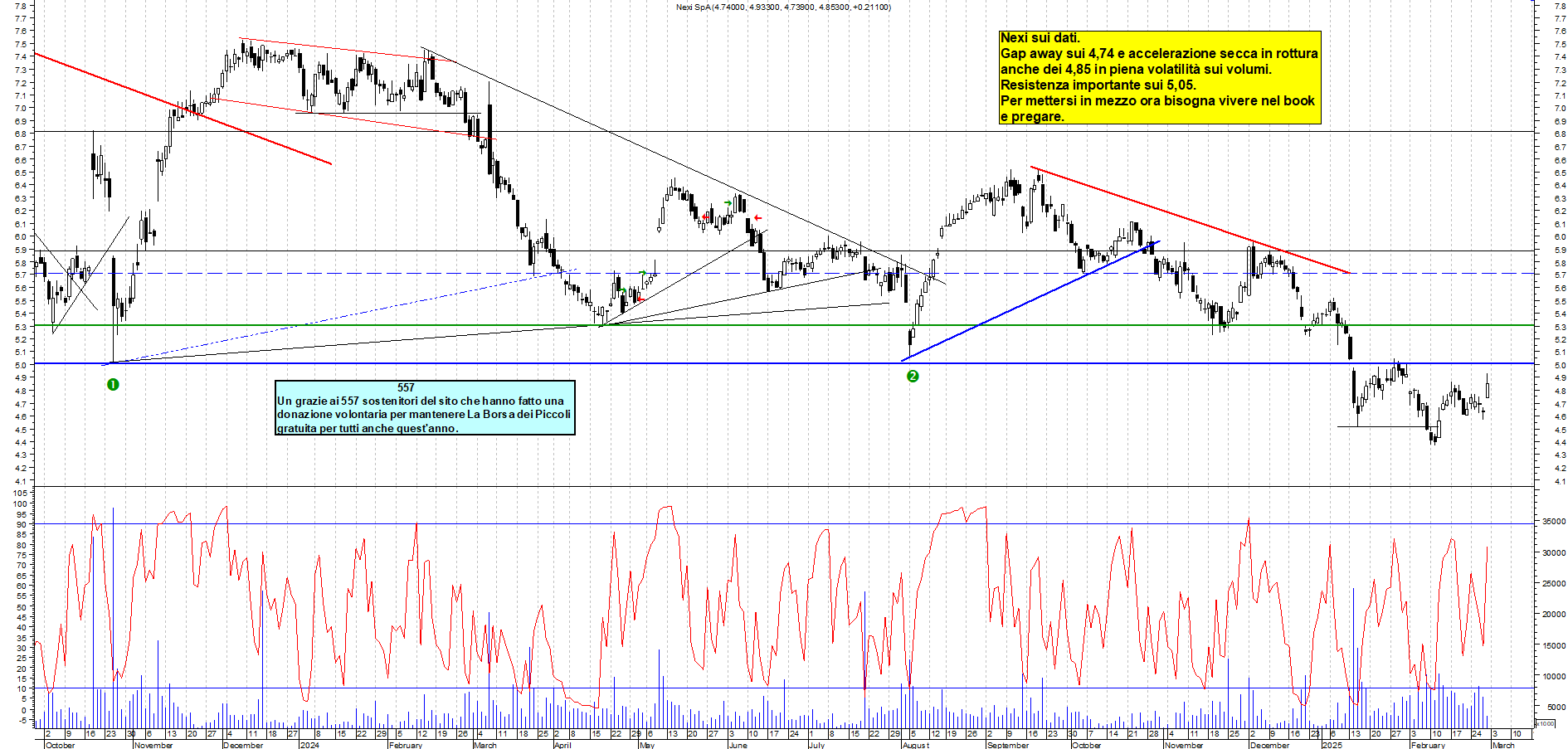Click the '85' oscillator axis label
Image resolution: width=1568 pixels, height=749 pixels.
(22, 534)
